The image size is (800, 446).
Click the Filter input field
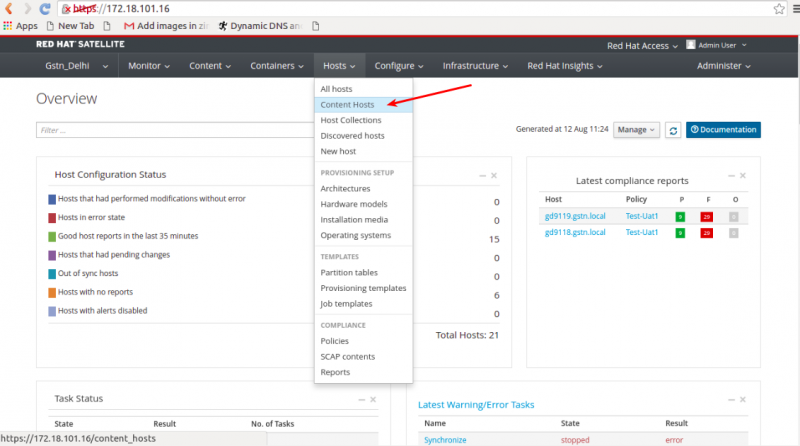click(175, 130)
